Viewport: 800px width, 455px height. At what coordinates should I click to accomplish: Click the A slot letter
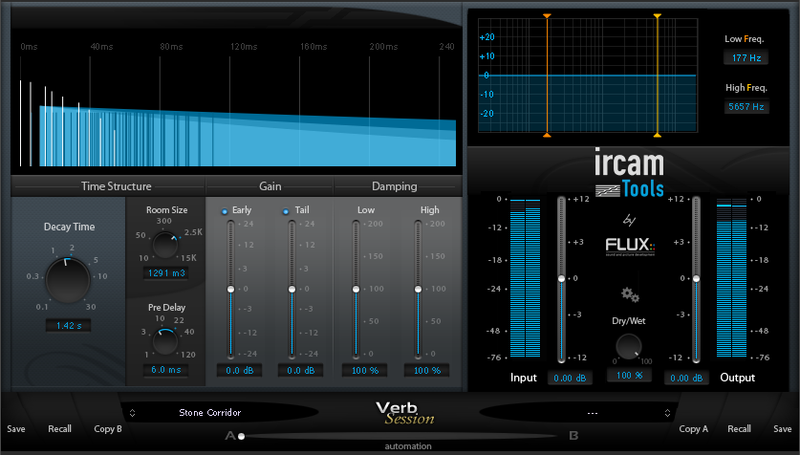pos(230,436)
